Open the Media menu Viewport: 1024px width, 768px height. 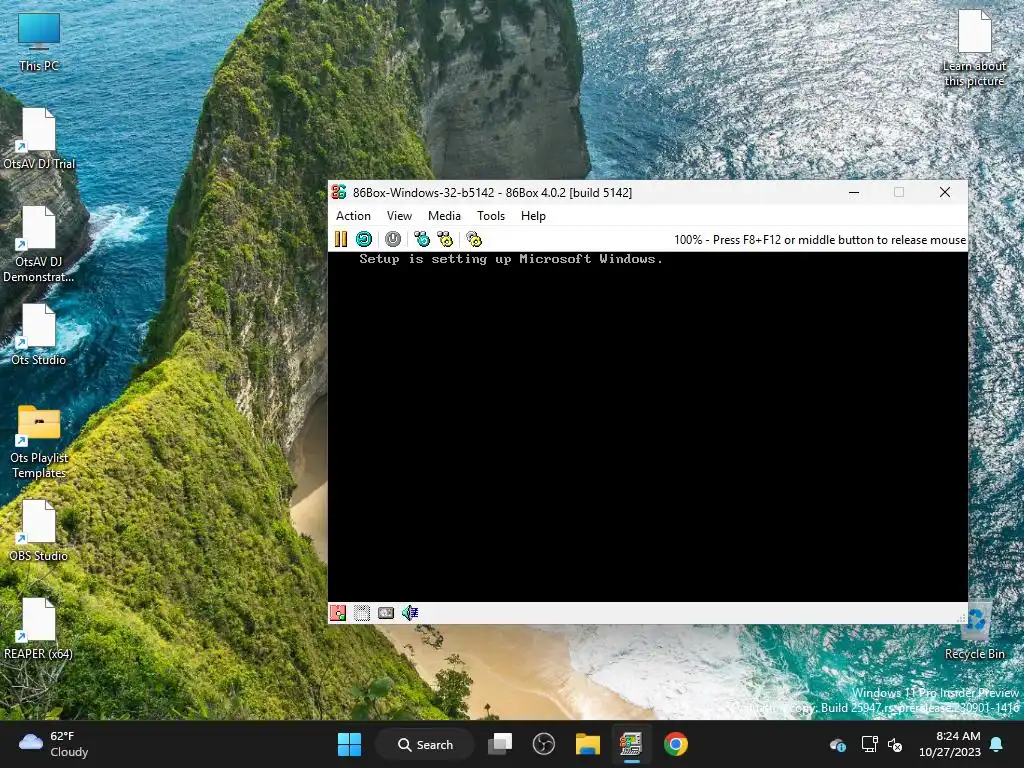point(444,216)
